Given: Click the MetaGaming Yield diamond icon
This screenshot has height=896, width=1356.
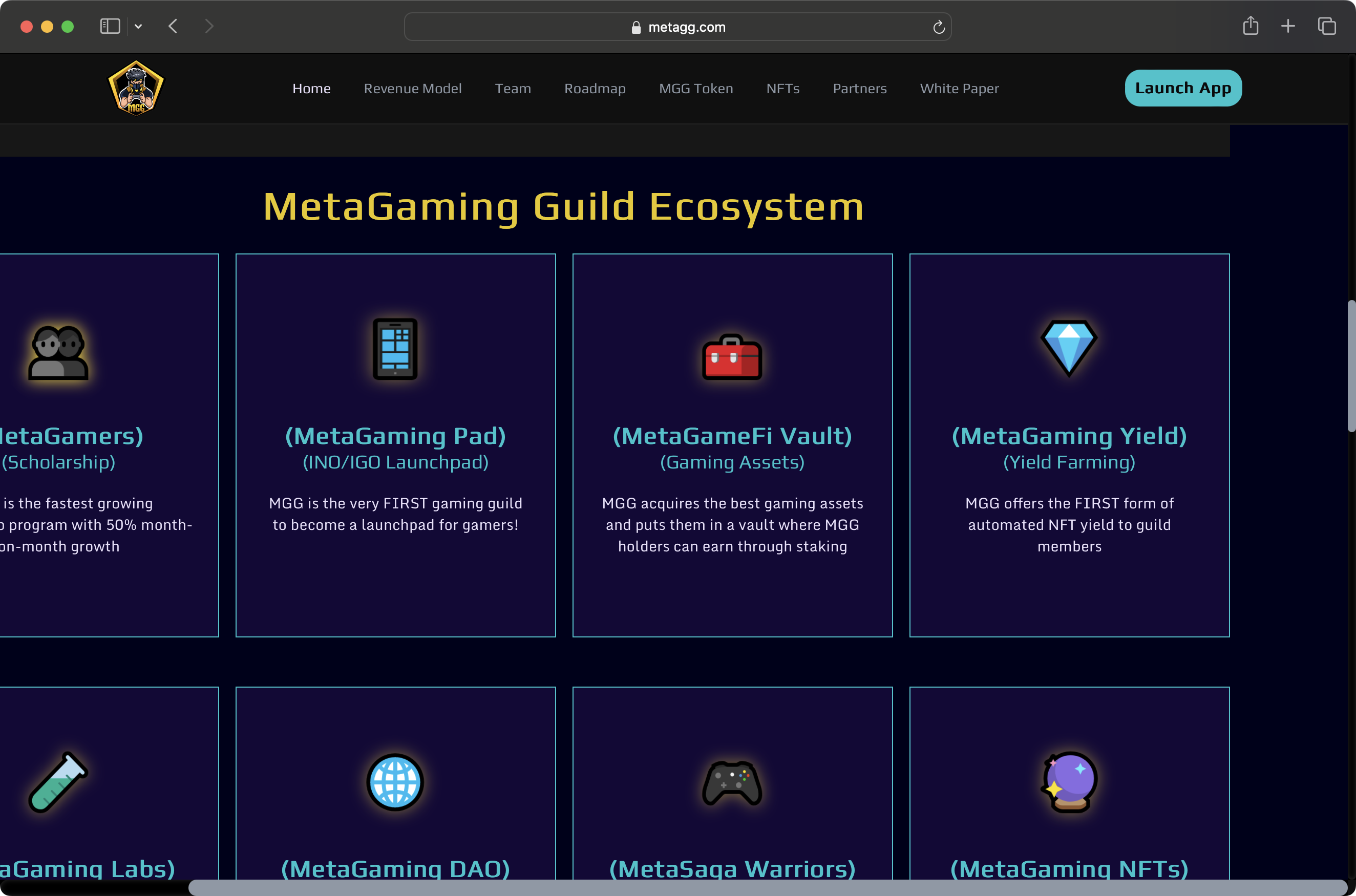Looking at the screenshot, I should point(1069,349).
